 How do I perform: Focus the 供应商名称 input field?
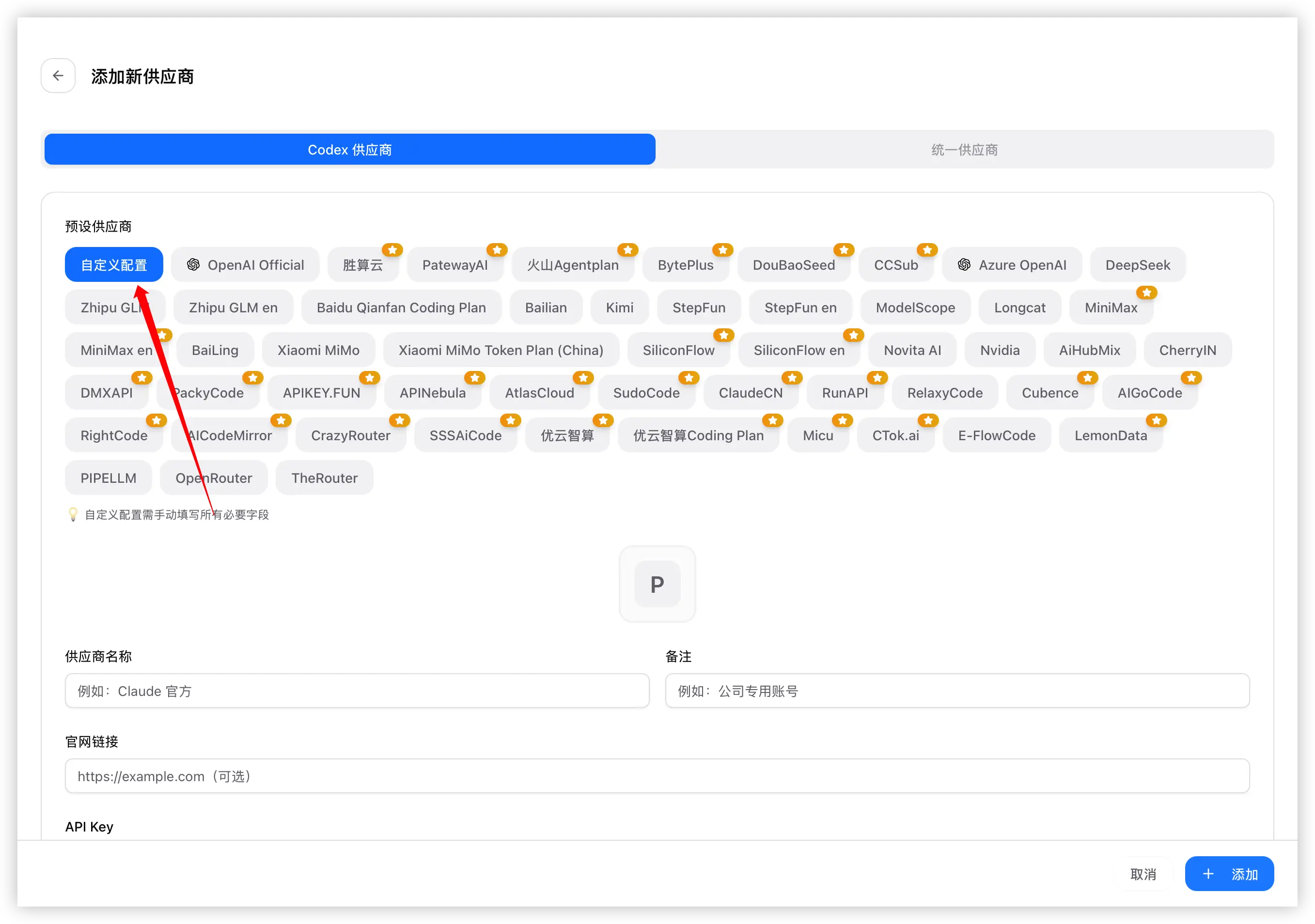click(357, 691)
